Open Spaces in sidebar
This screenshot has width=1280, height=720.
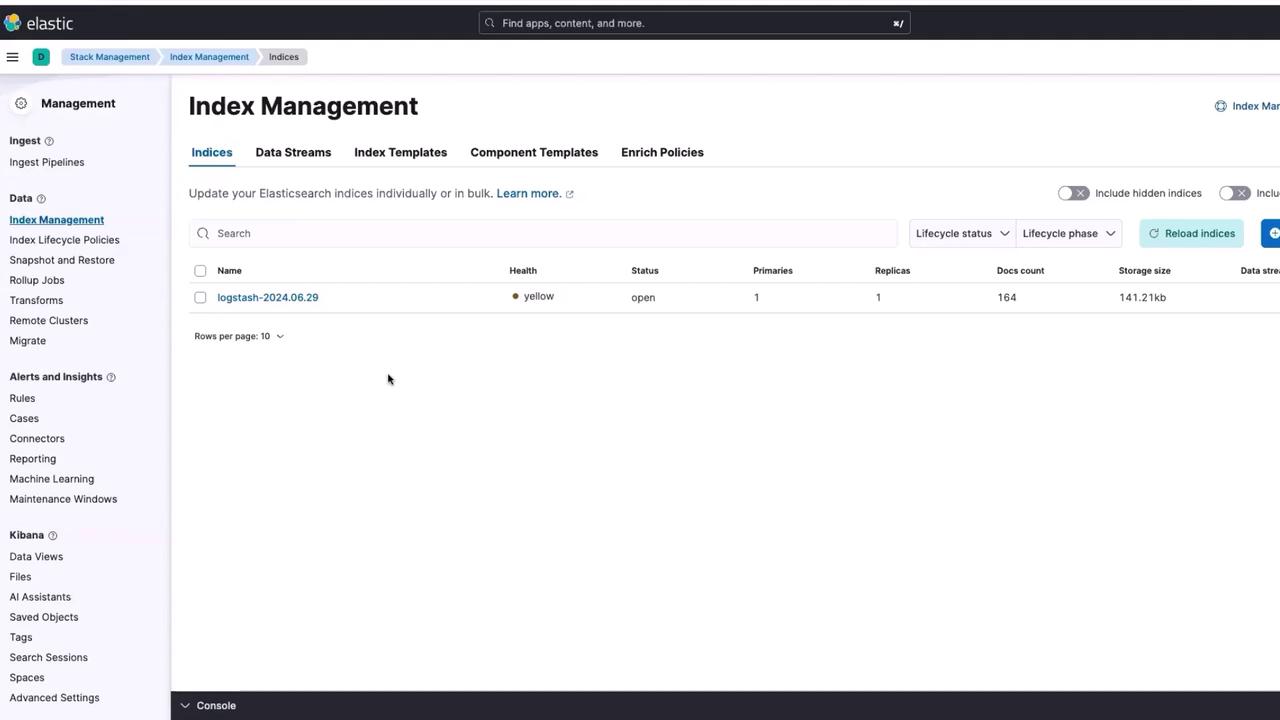coord(27,678)
